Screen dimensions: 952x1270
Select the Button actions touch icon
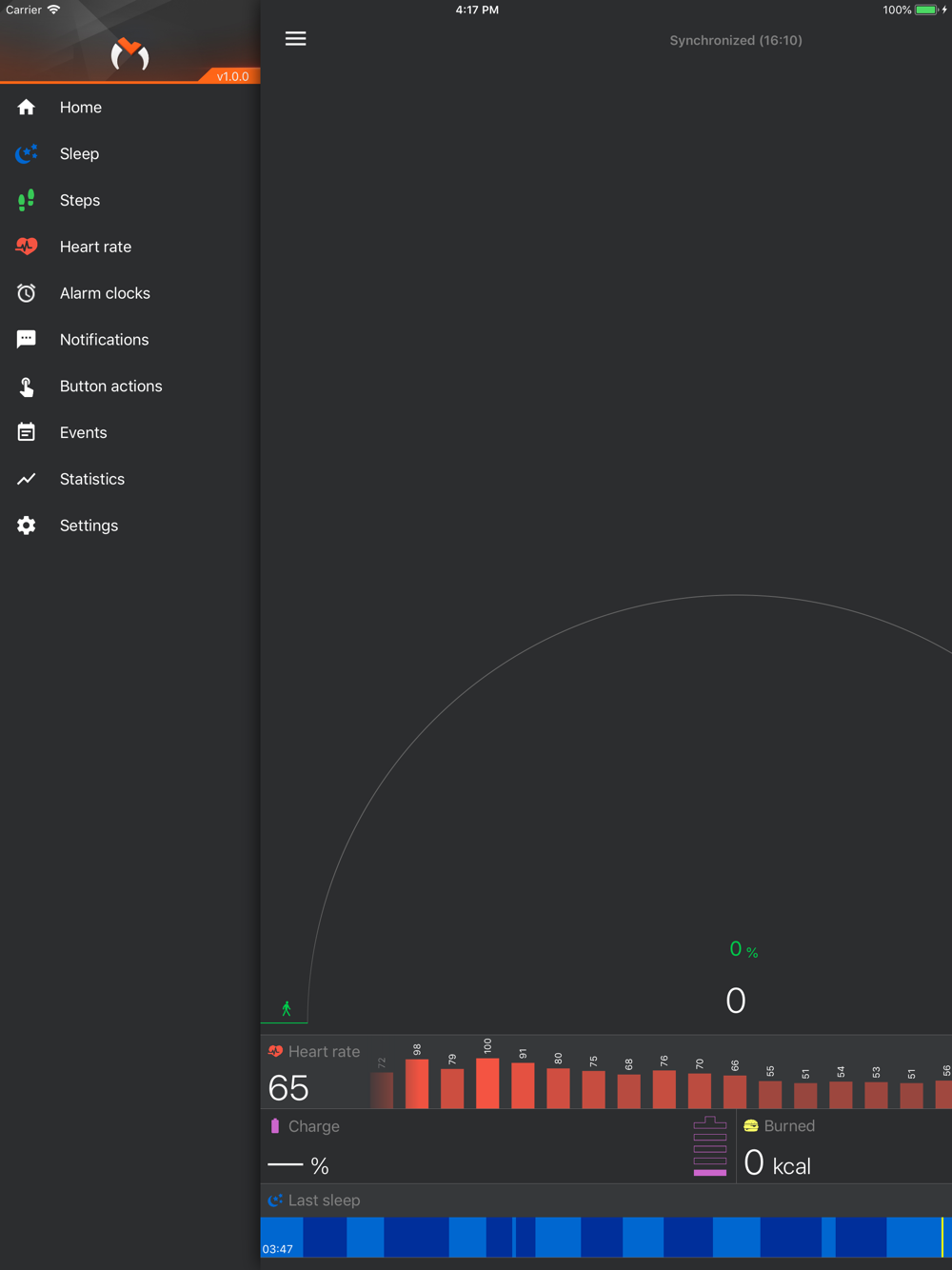click(27, 387)
